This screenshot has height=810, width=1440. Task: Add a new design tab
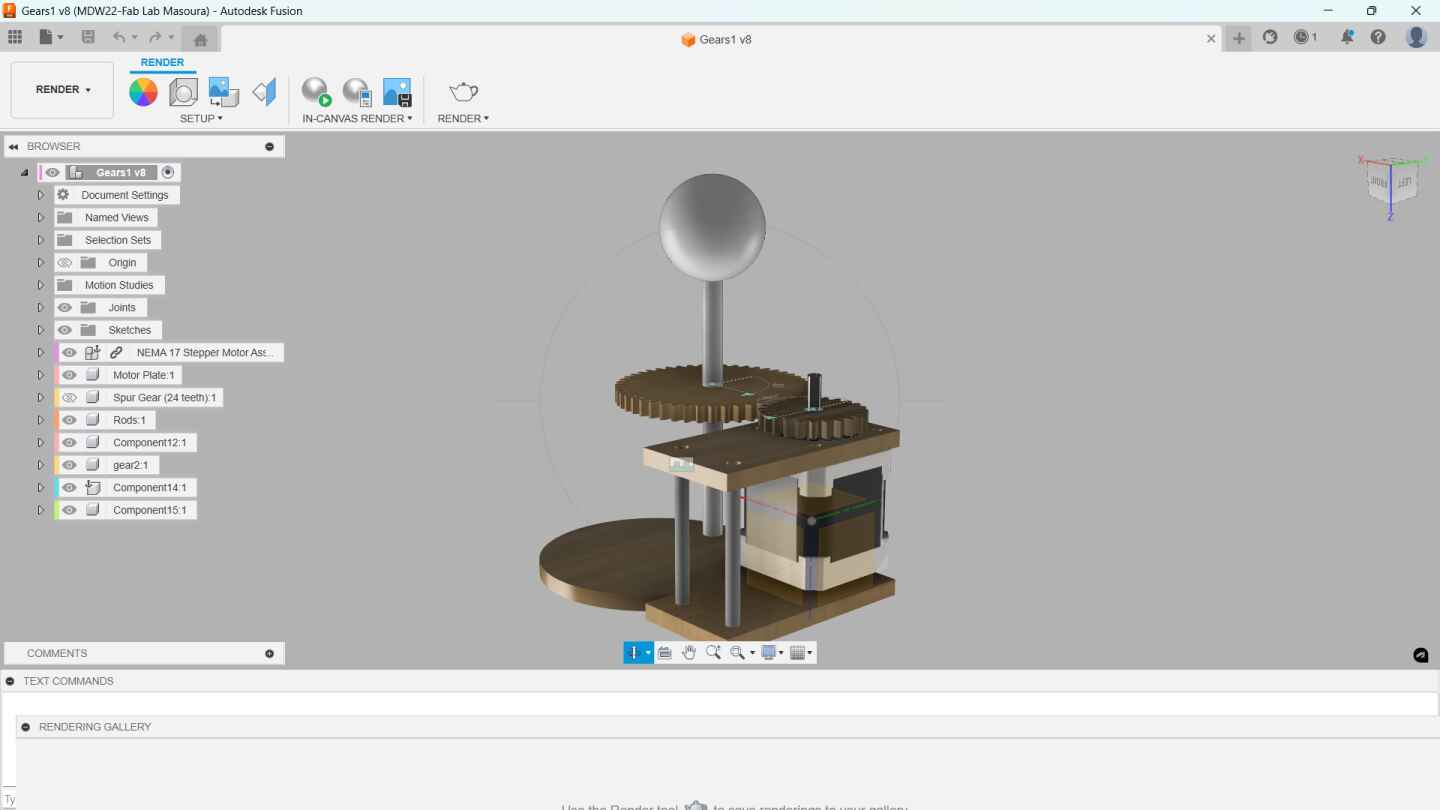click(x=1239, y=38)
